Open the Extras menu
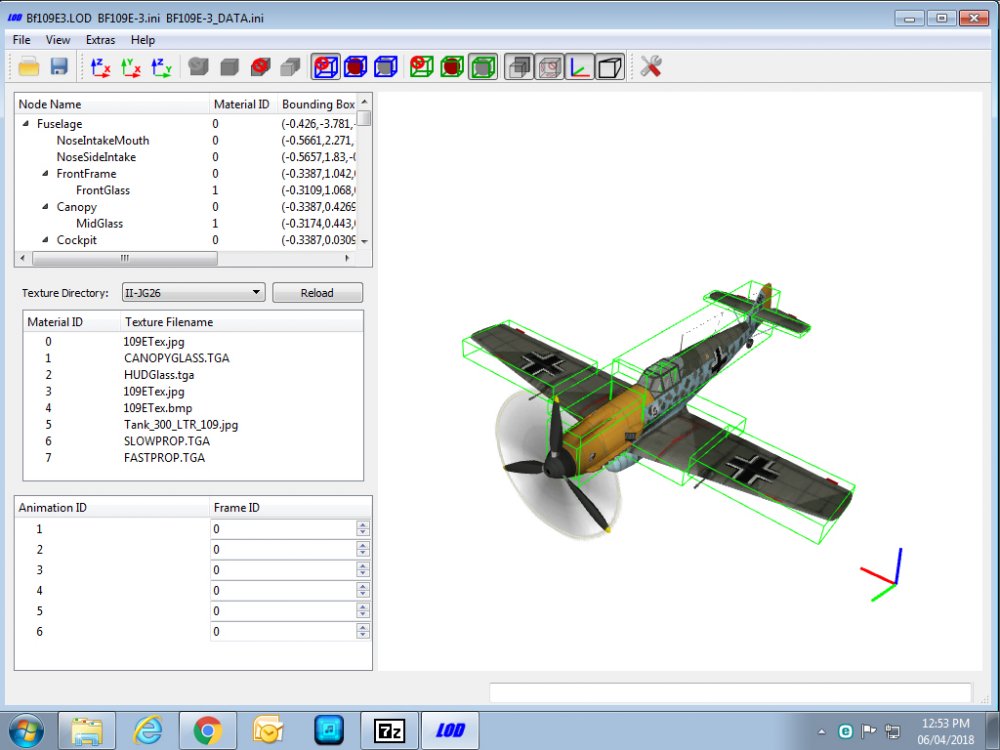Viewport: 1000px width, 750px height. pyautogui.click(x=101, y=40)
